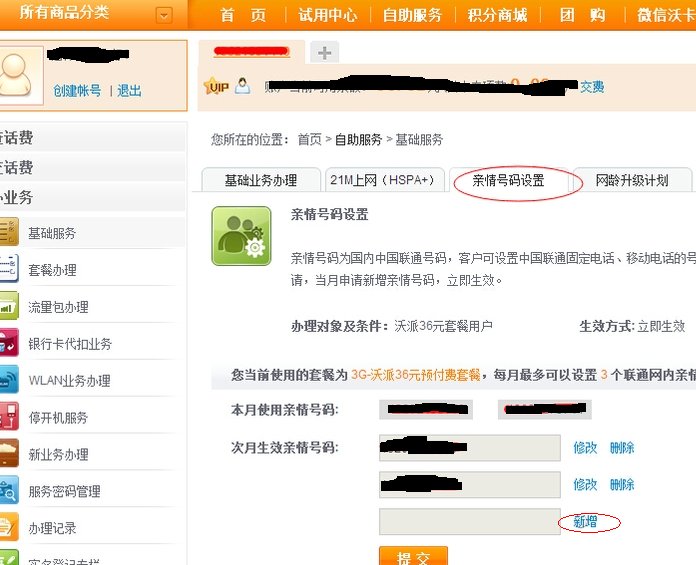Open the 首页 navigation menu item
696x565 pixels.
tap(243, 15)
